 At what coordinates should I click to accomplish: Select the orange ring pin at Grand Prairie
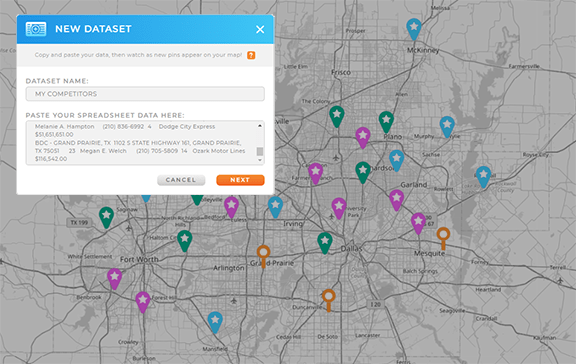tap(263, 256)
